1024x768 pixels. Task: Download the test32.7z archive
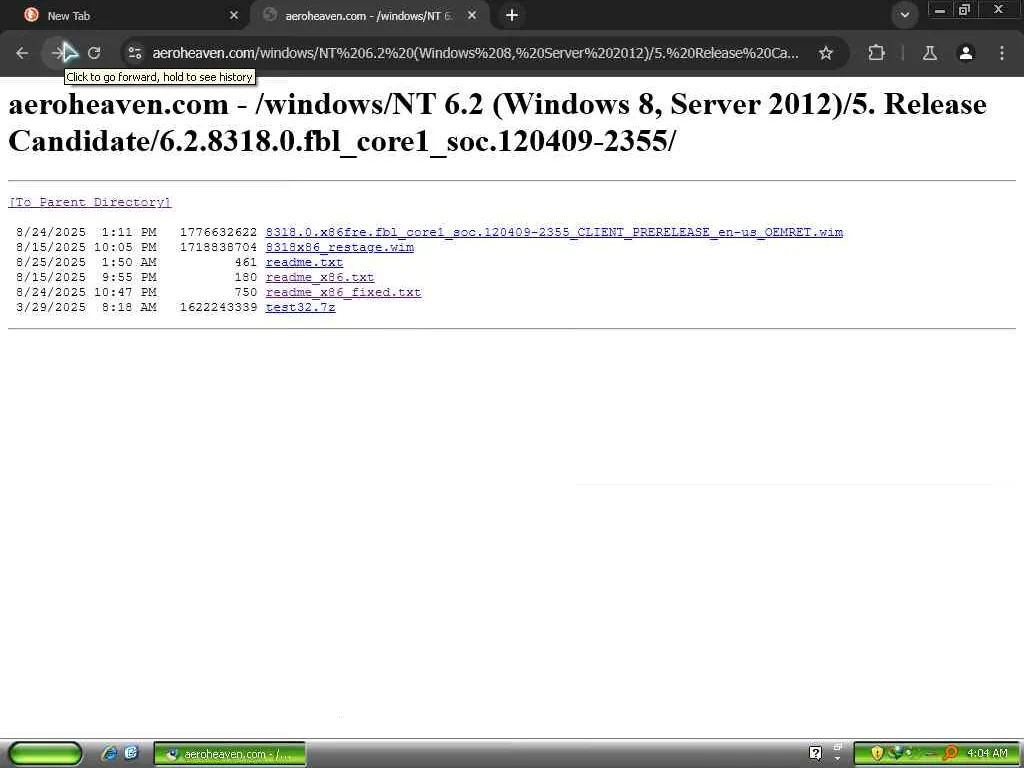click(300, 307)
